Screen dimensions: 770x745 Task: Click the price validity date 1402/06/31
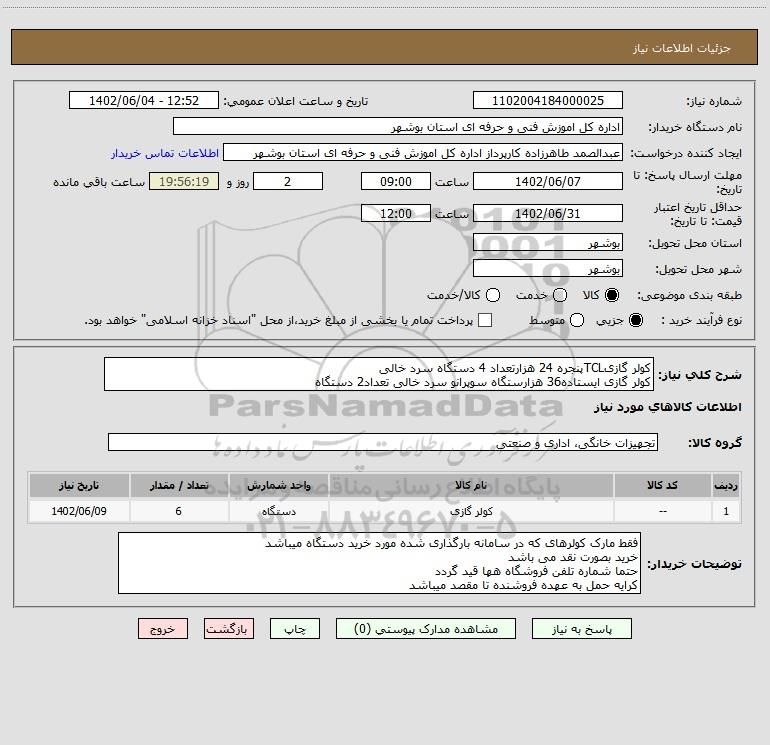coord(548,214)
